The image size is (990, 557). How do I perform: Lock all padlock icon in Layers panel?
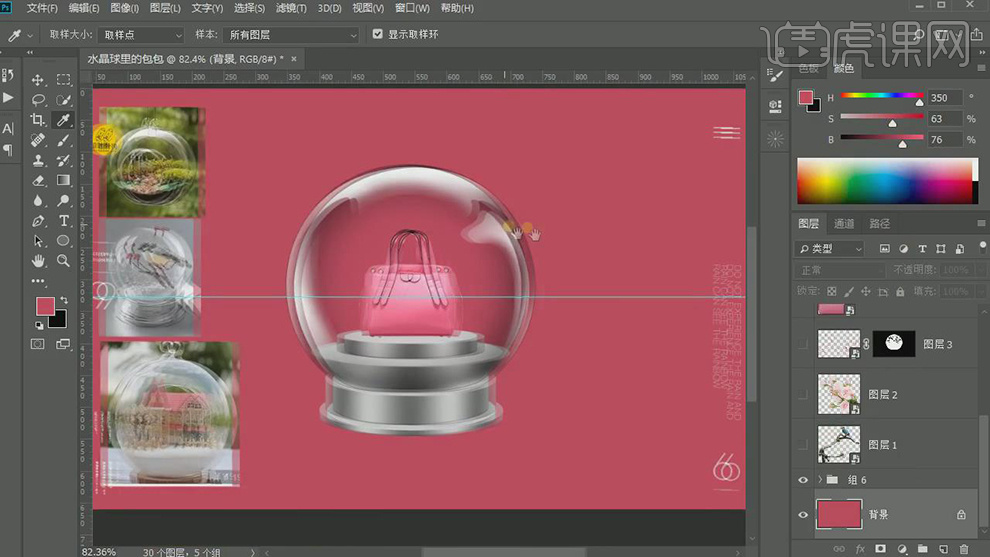tap(900, 291)
